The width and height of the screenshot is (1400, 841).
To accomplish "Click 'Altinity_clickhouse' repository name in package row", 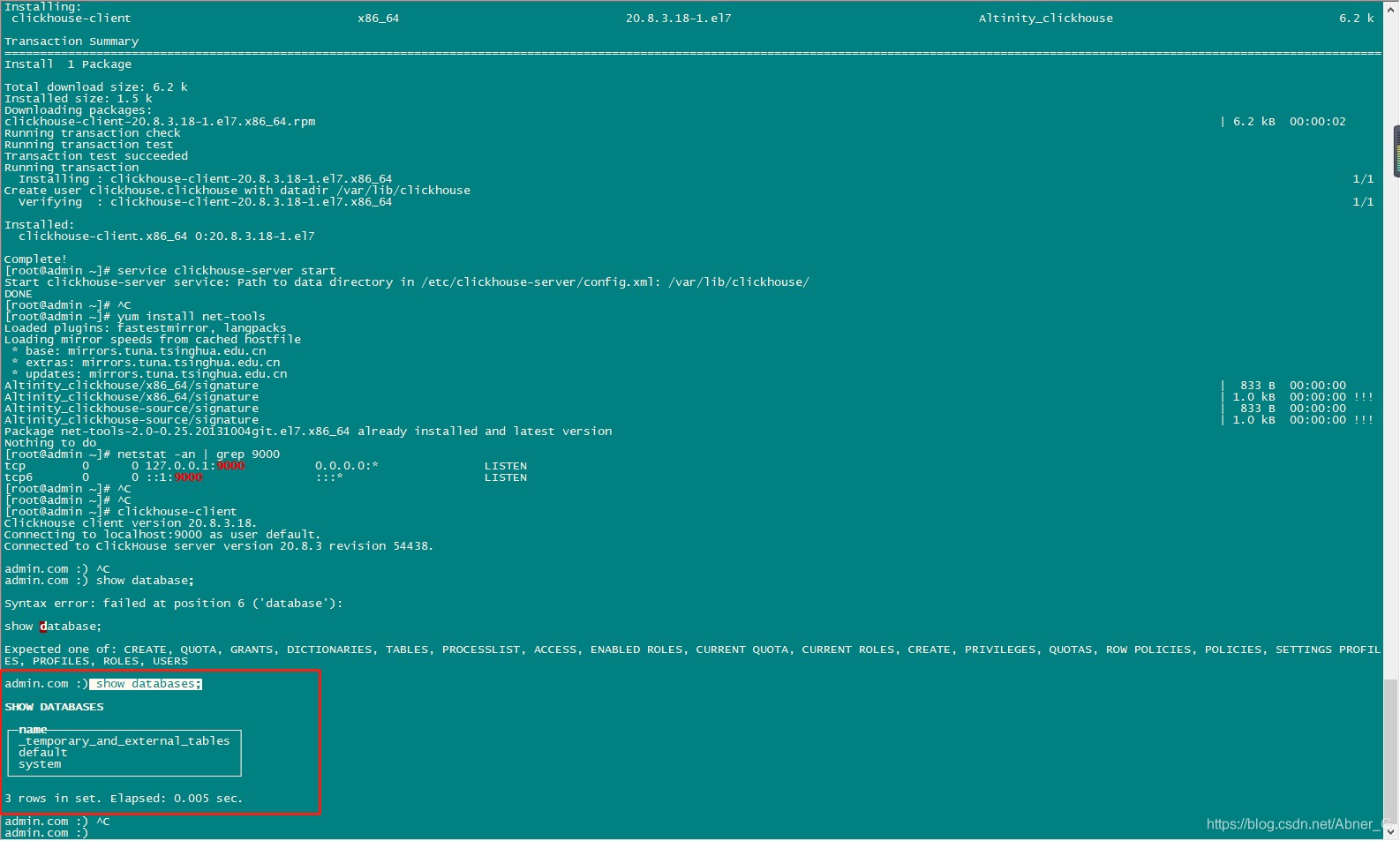I will (1046, 19).
